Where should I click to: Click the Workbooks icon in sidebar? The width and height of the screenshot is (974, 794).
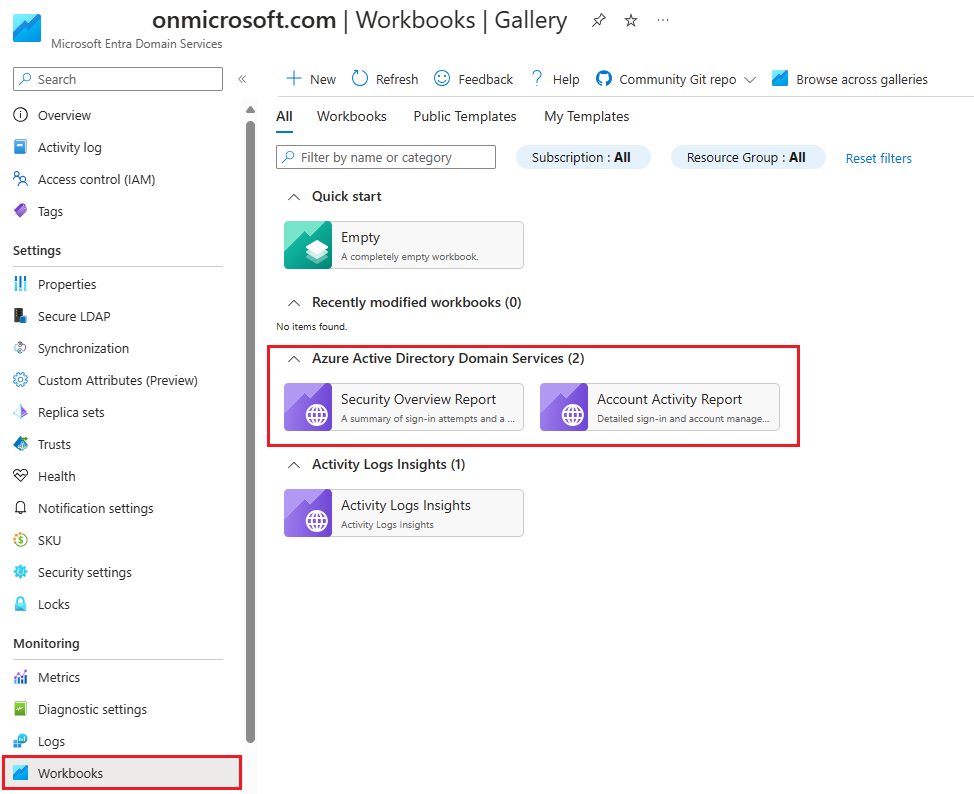point(20,773)
